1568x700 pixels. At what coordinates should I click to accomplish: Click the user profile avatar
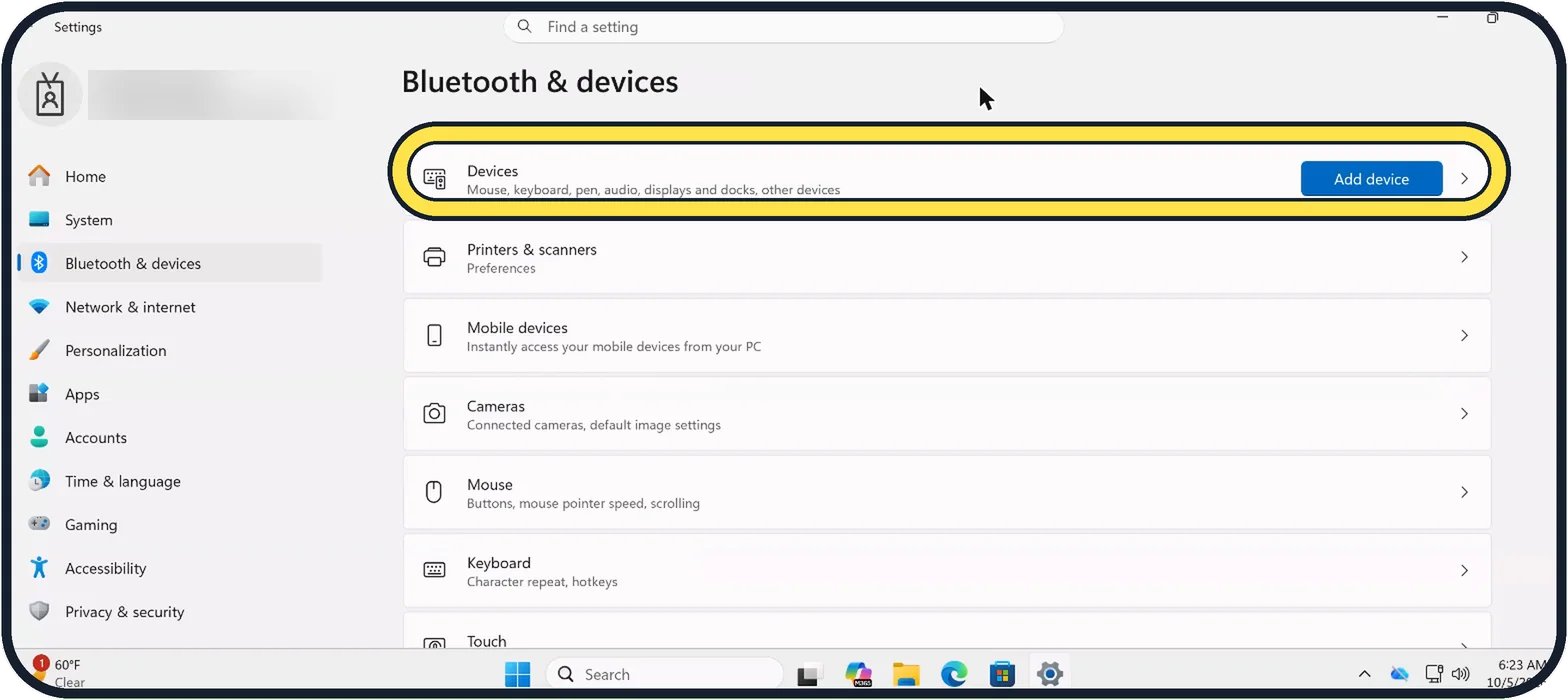[50, 95]
